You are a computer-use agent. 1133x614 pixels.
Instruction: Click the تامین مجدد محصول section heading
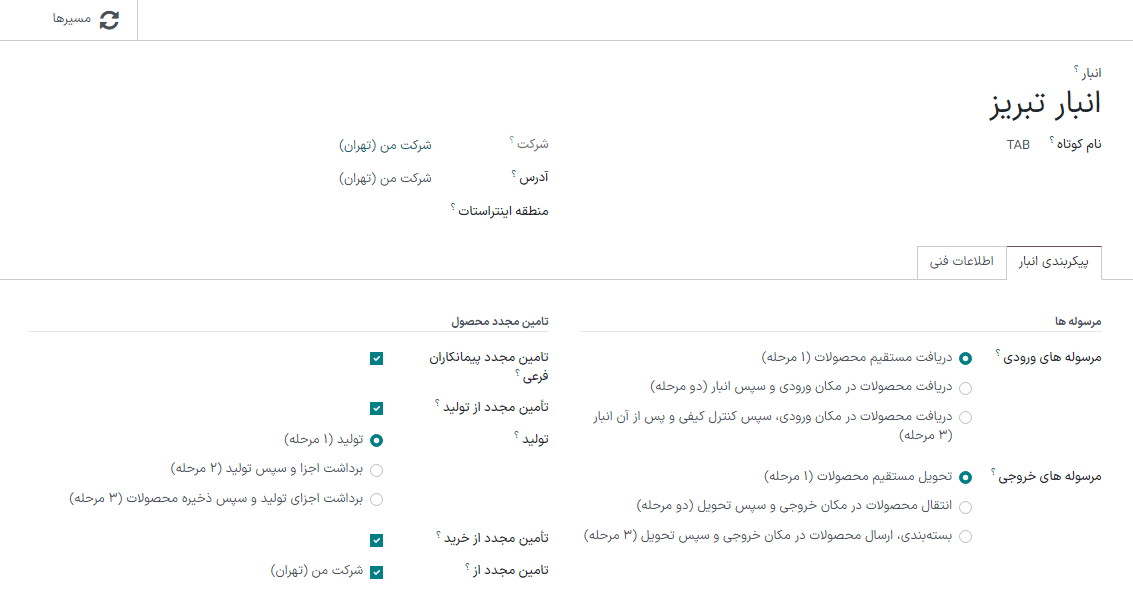pos(500,321)
